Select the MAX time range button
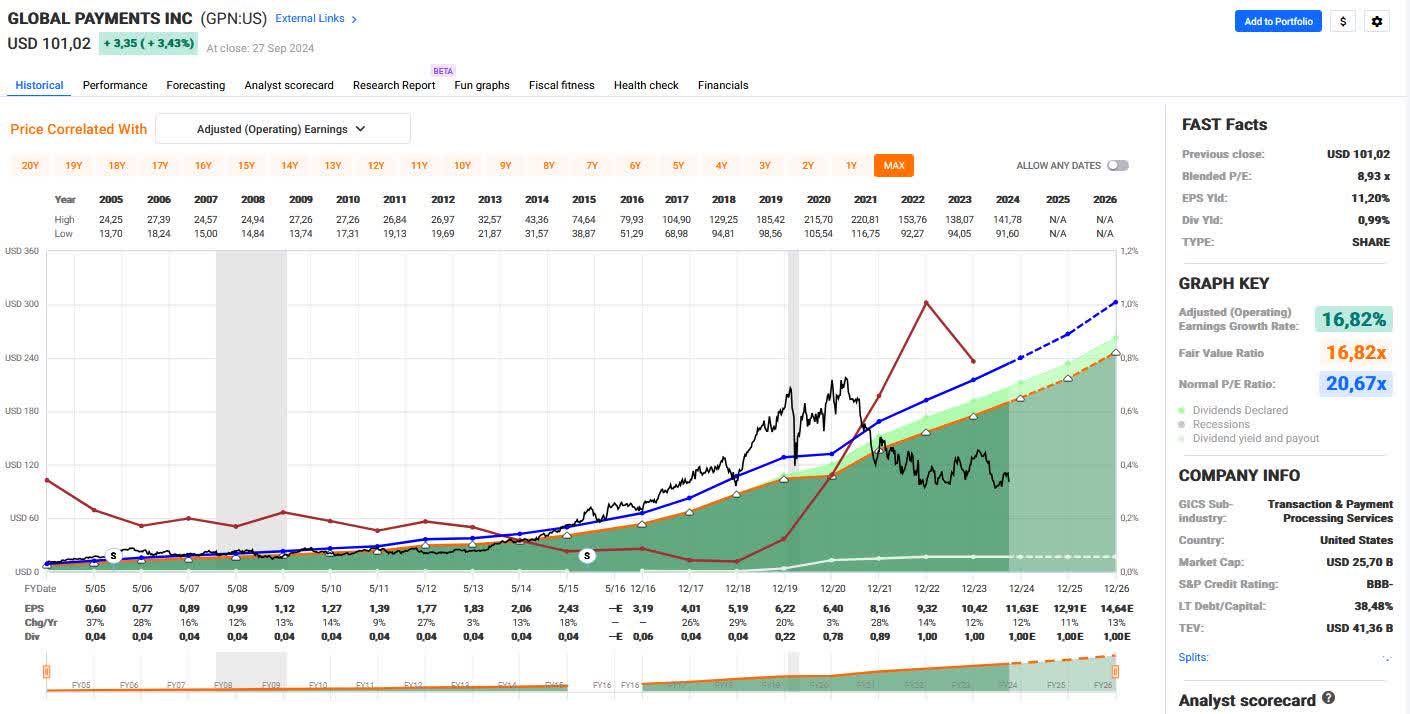Screen dimensions: 1410x714 [x=893, y=165]
